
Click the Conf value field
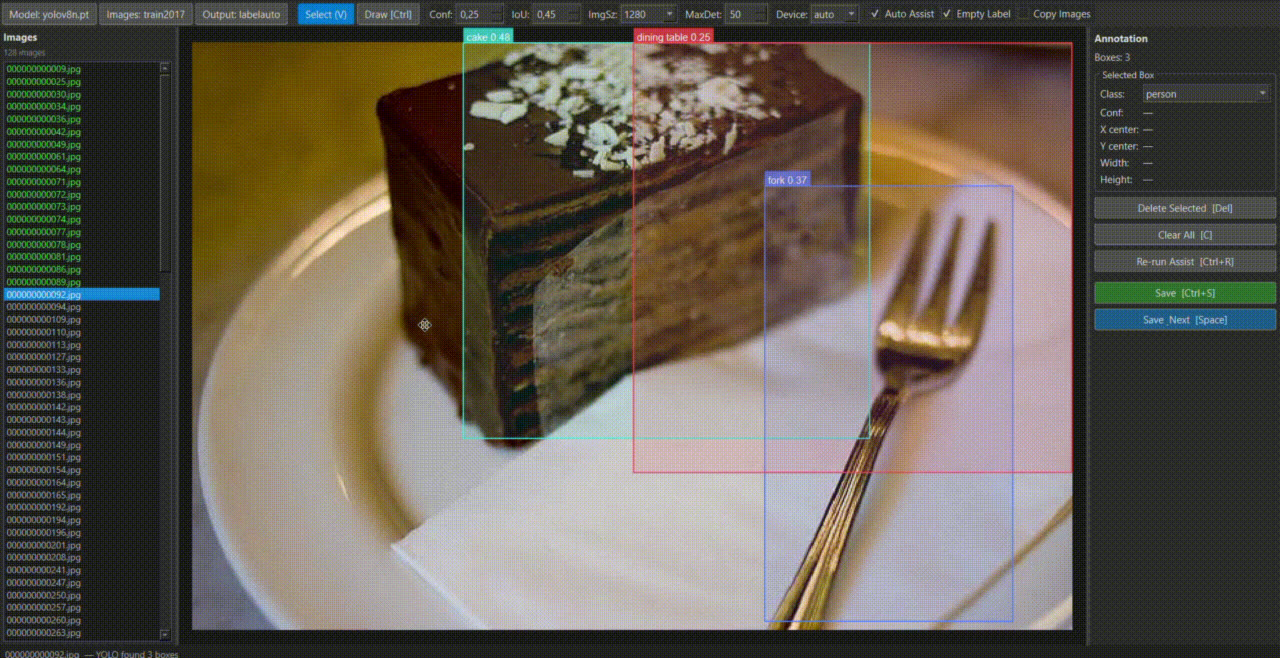coord(479,14)
